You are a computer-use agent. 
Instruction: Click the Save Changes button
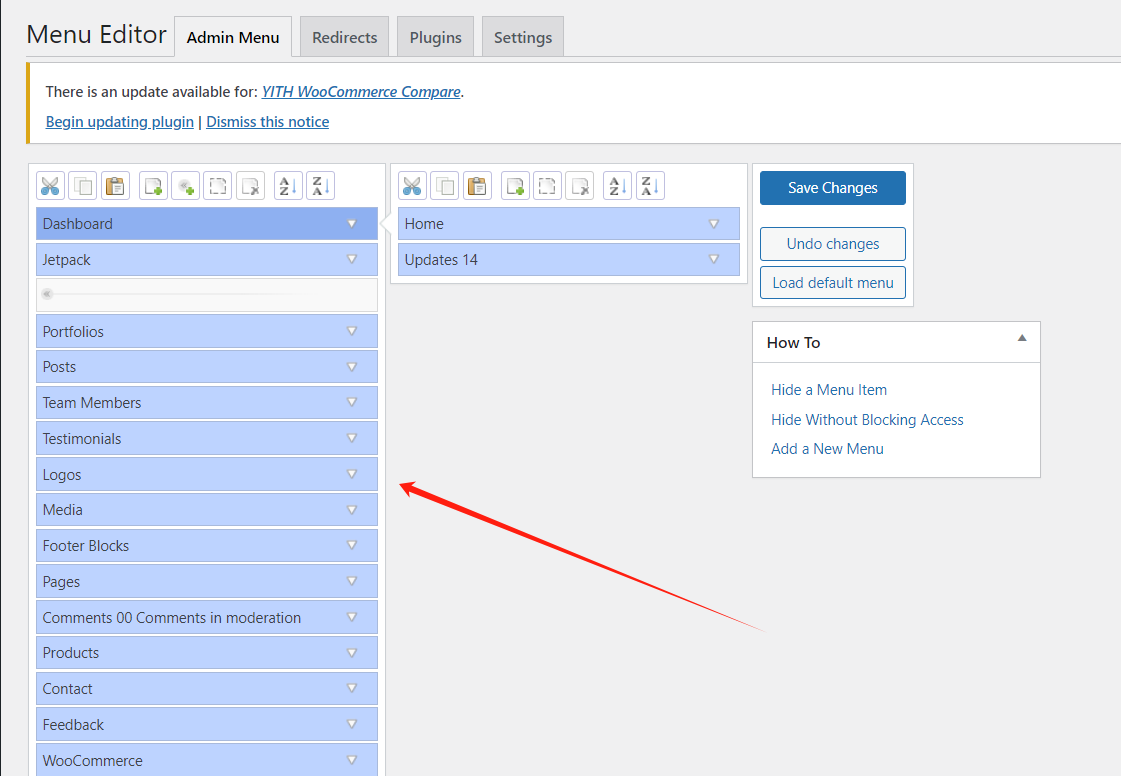pos(832,188)
